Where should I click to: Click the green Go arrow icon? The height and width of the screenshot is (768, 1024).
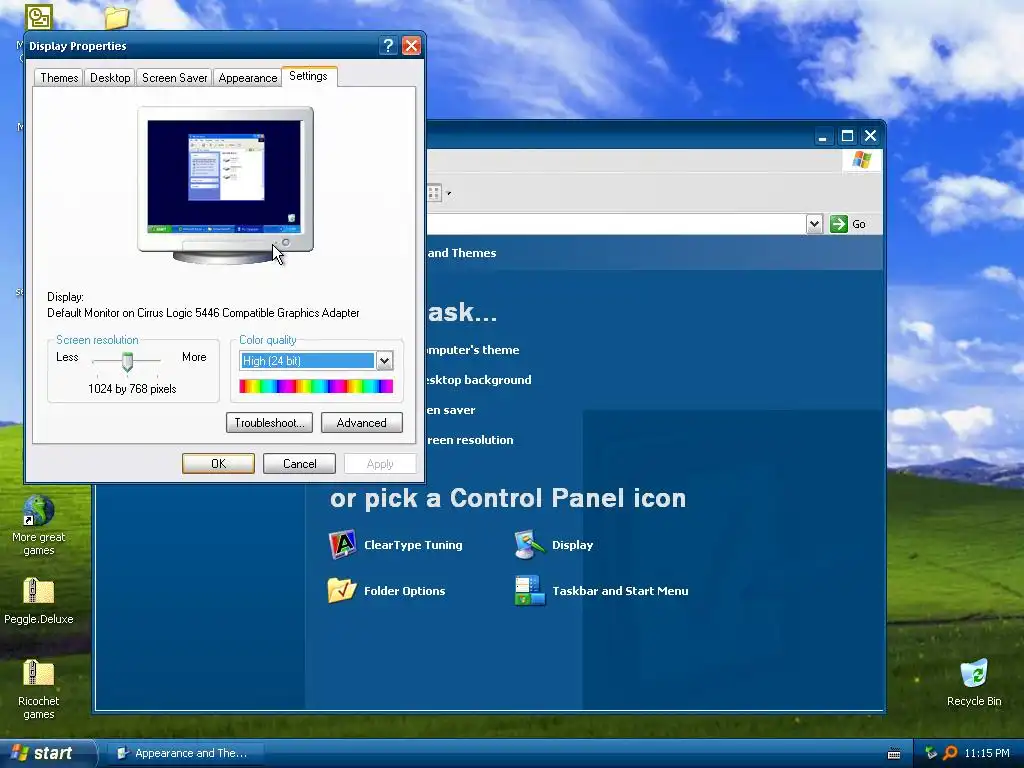pyautogui.click(x=839, y=224)
